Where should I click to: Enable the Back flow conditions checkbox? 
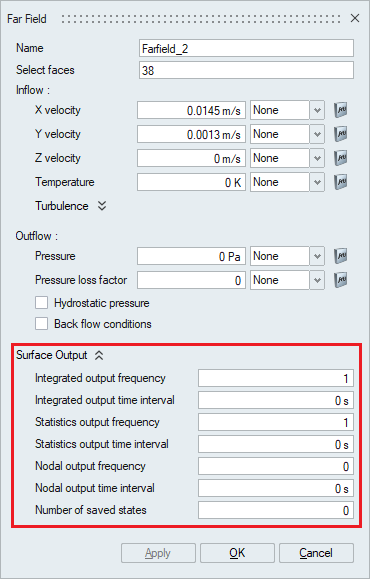(41, 324)
